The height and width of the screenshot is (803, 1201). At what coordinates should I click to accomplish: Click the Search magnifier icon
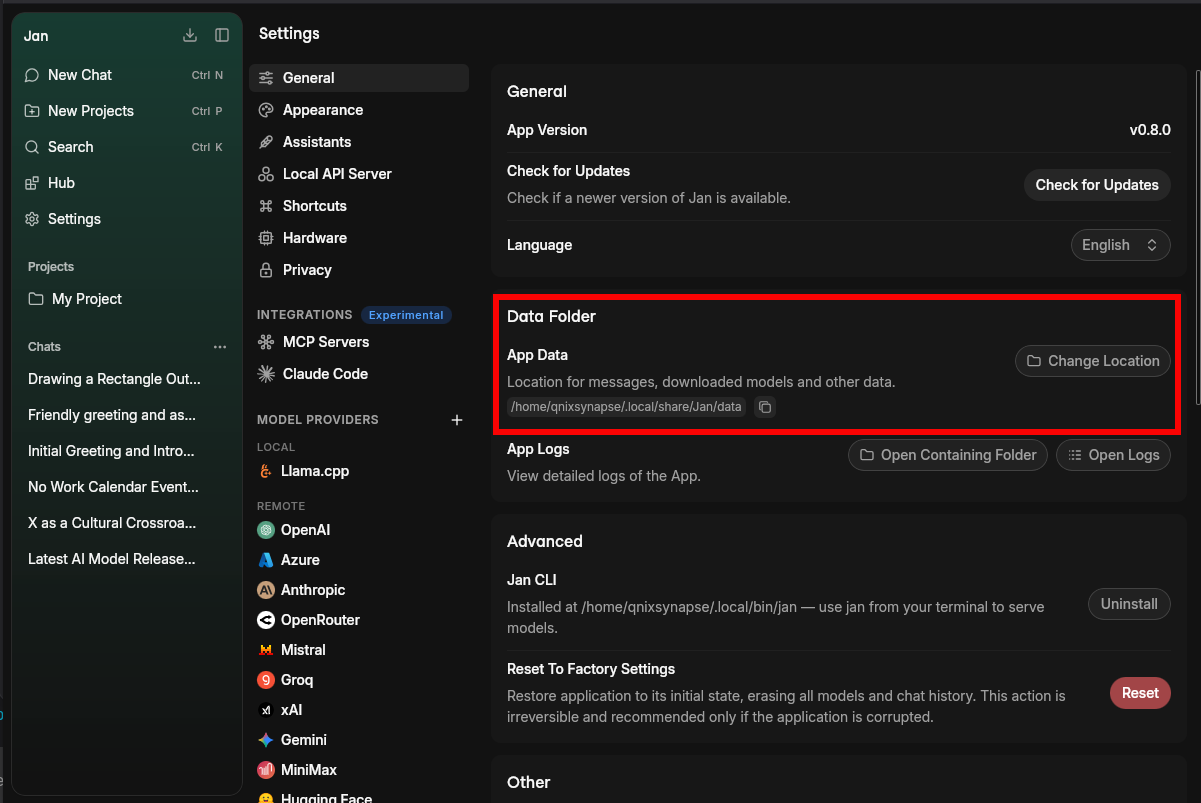tap(32, 147)
